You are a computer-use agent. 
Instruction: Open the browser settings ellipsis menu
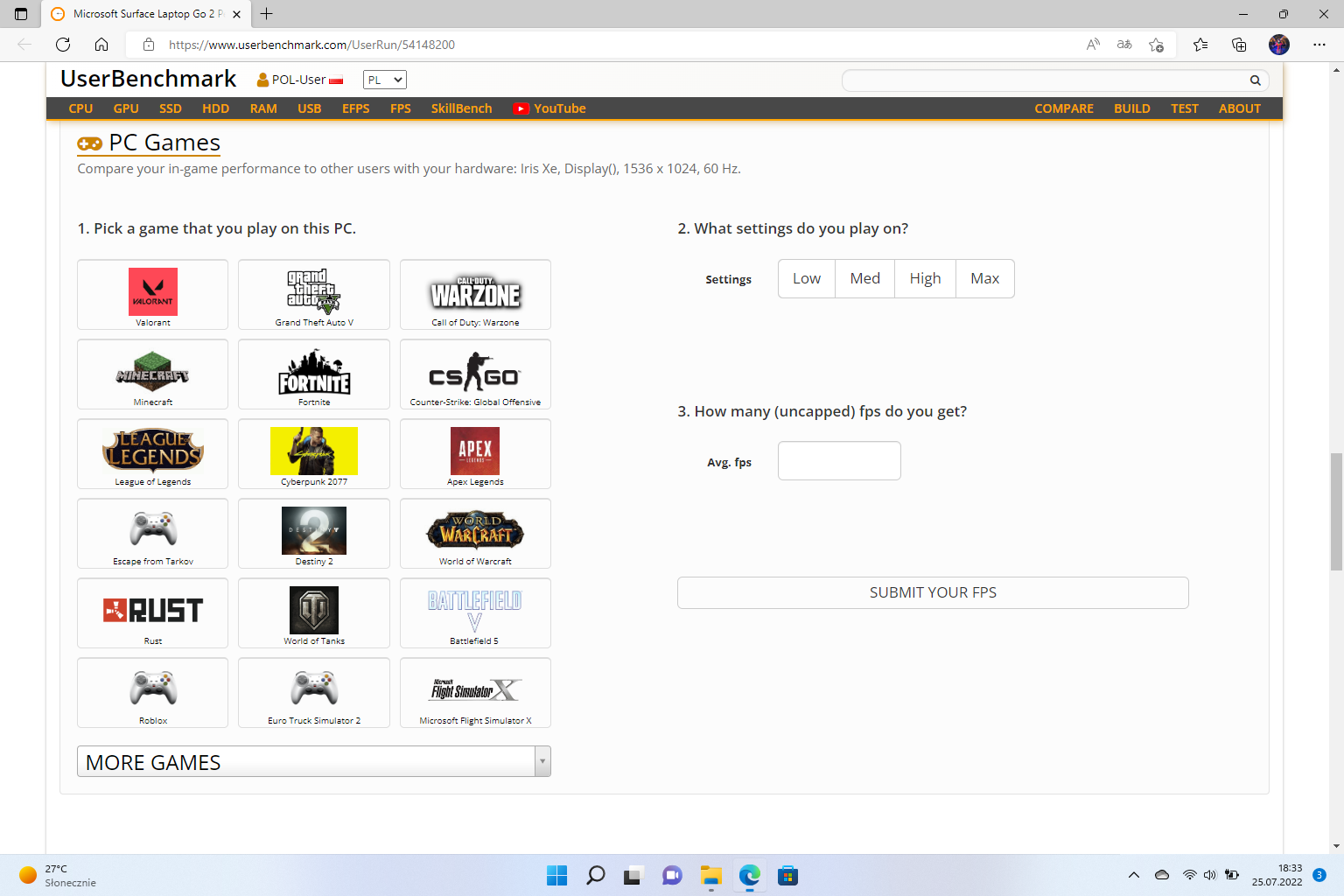tap(1319, 45)
